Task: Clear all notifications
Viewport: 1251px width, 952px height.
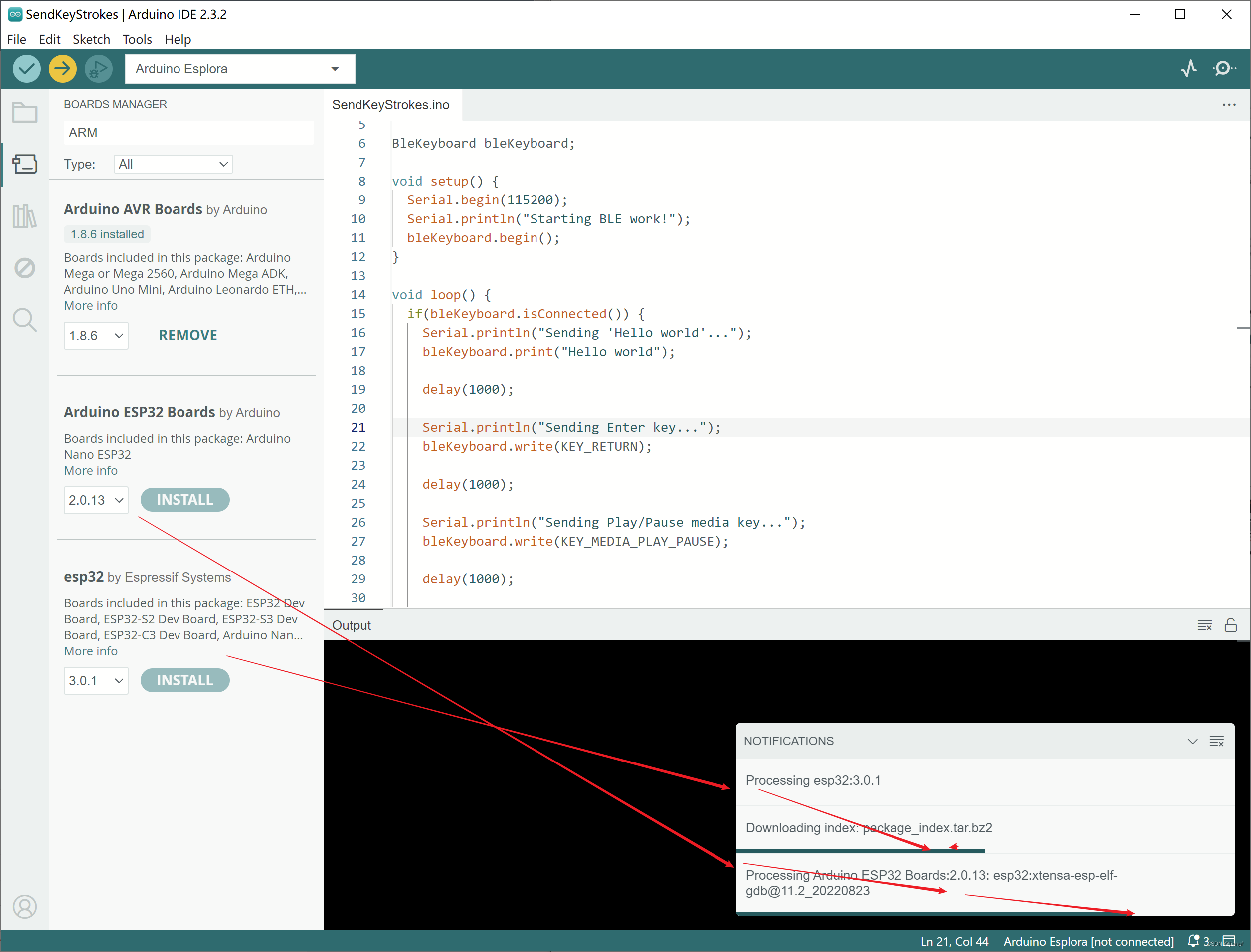Action: (x=1217, y=741)
